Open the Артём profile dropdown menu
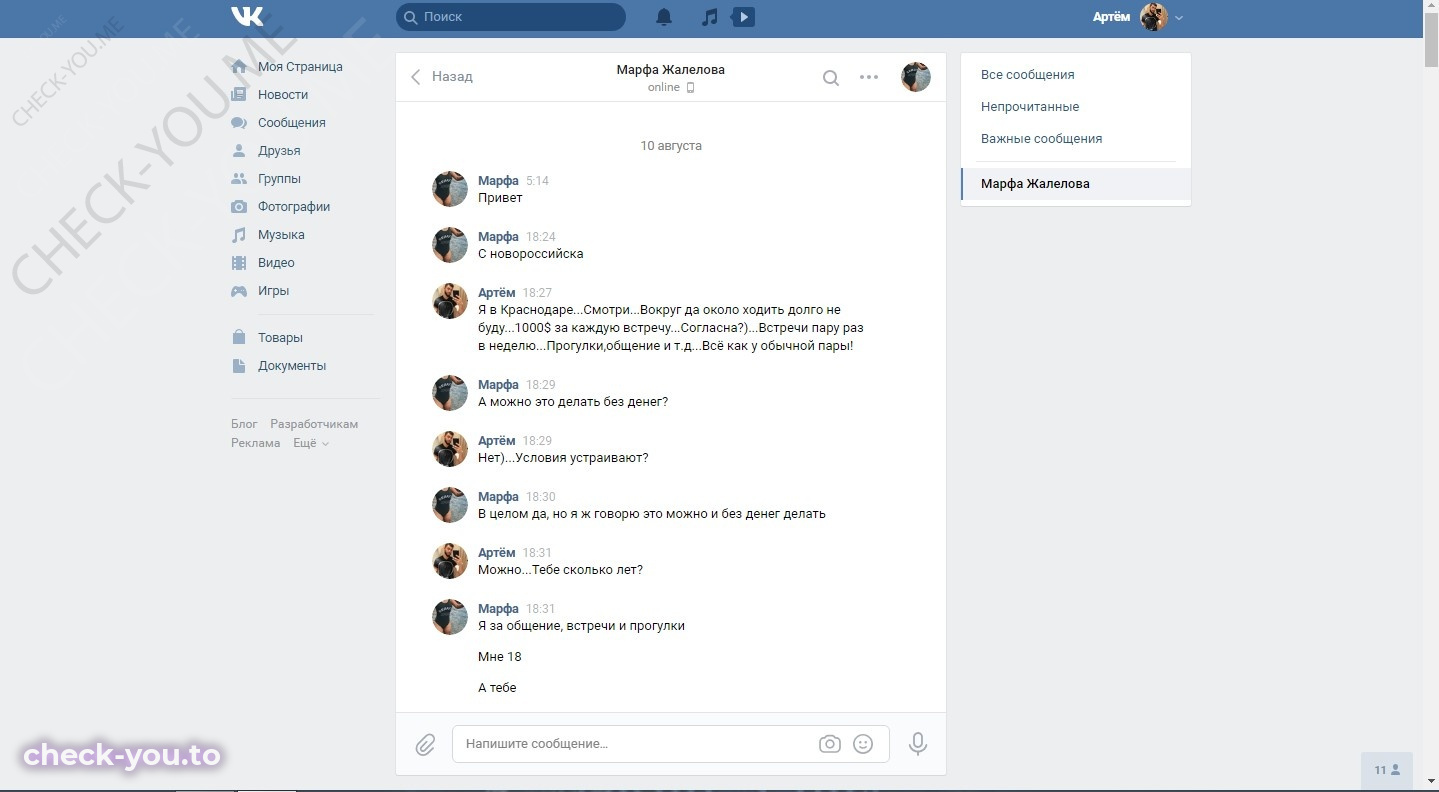This screenshot has height=792, width=1439. [x=1138, y=17]
